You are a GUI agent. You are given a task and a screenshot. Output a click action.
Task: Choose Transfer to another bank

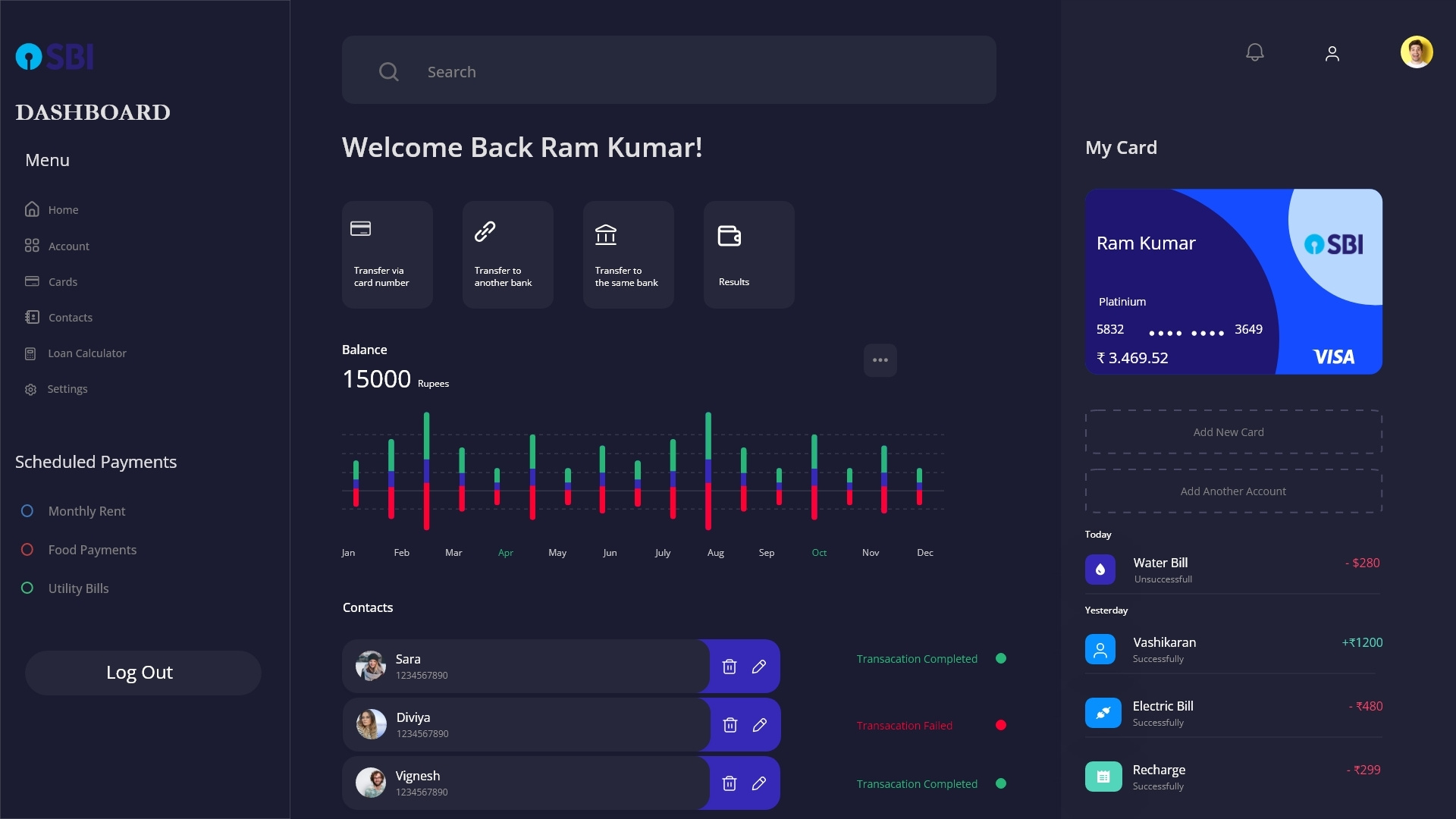507,253
